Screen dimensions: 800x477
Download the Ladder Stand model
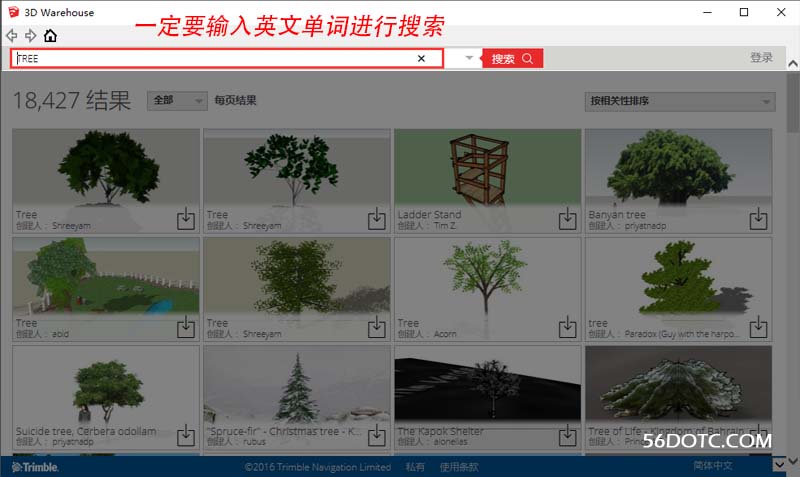point(567,218)
